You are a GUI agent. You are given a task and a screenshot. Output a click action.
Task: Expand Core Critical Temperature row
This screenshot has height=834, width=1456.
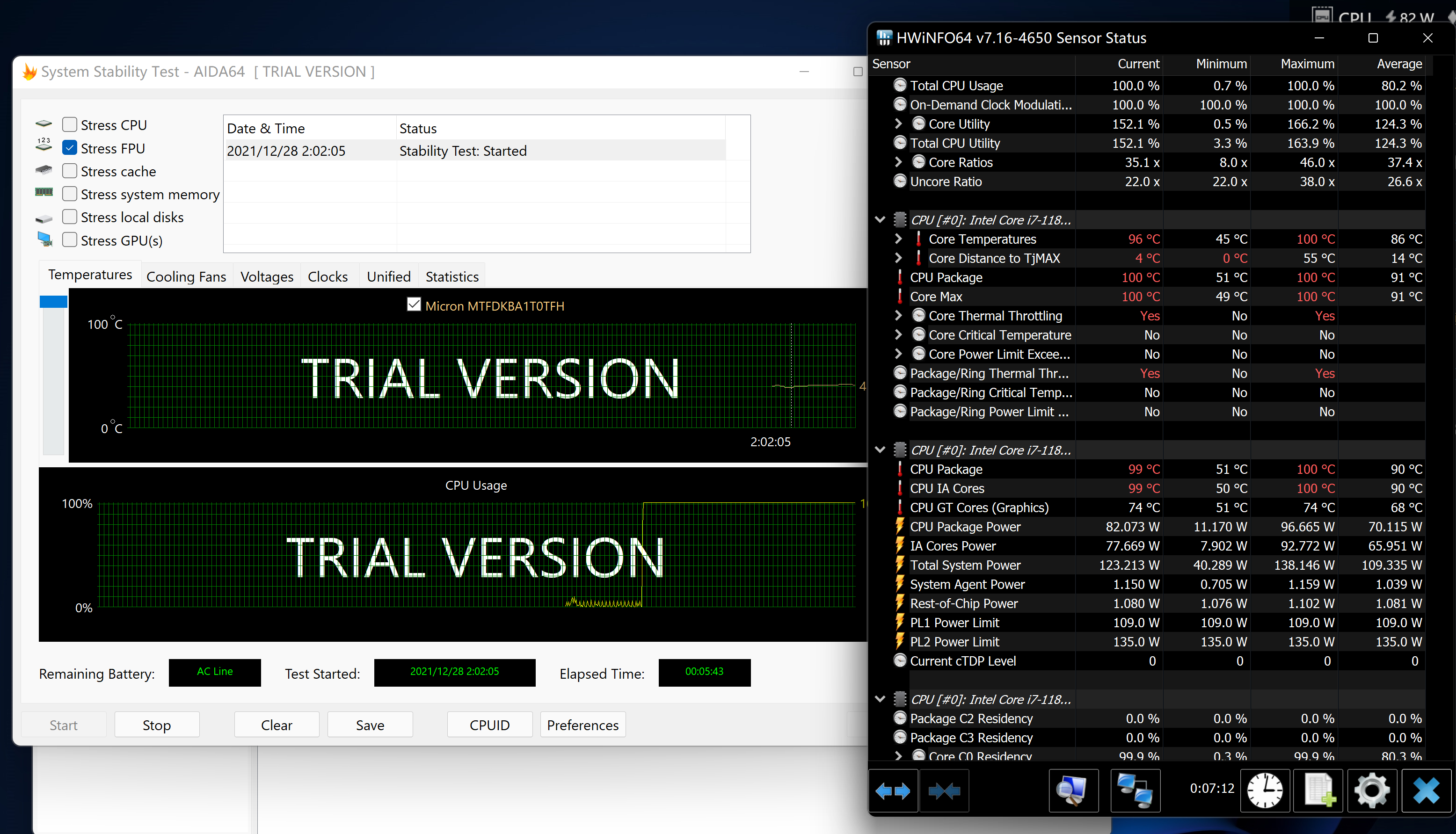click(x=898, y=334)
